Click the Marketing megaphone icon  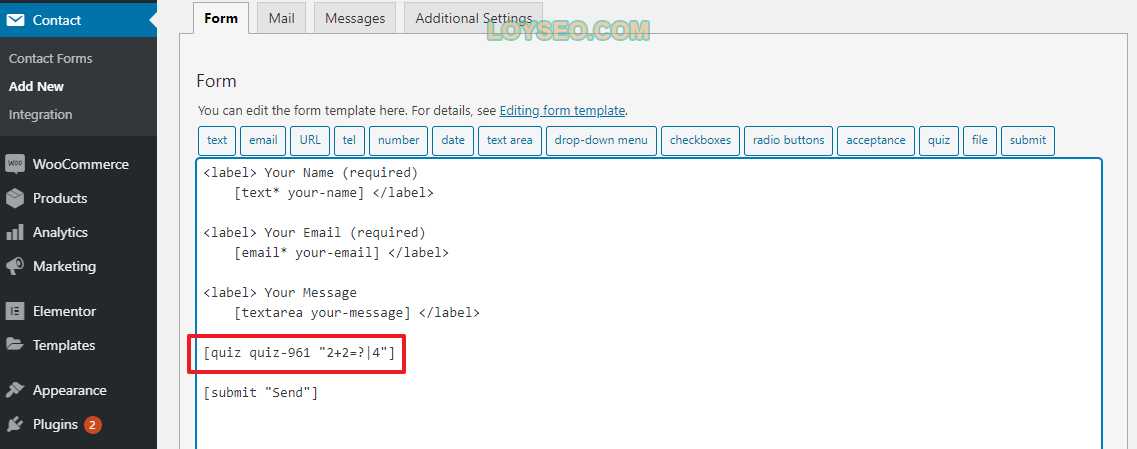(15, 266)
